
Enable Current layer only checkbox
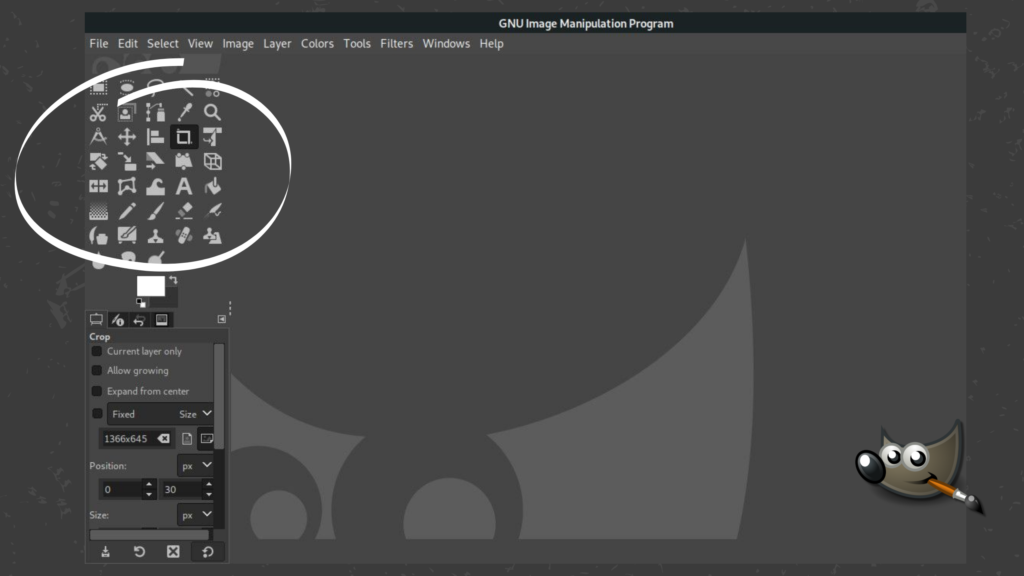[97, 351]
